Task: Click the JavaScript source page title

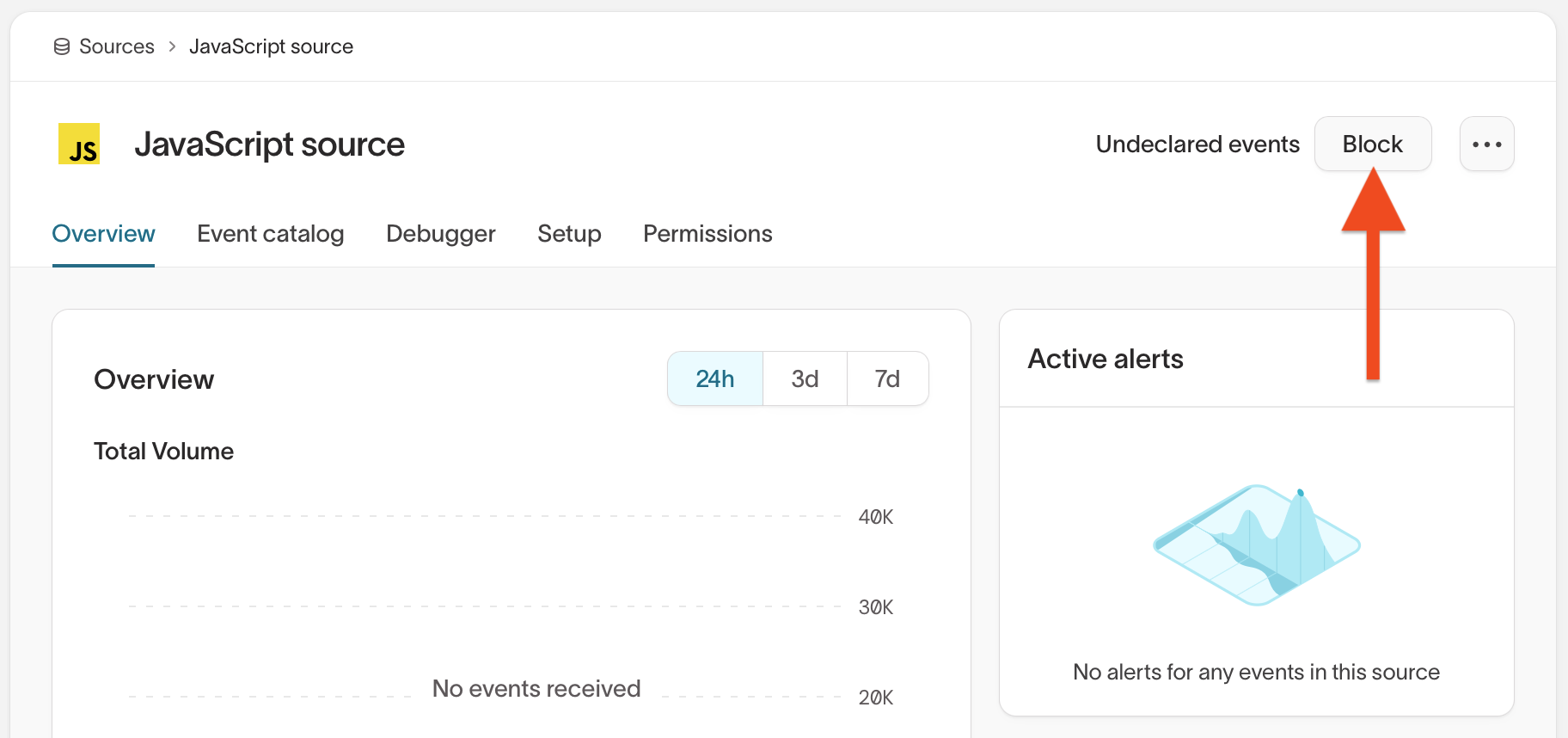Action: [269, 145]
